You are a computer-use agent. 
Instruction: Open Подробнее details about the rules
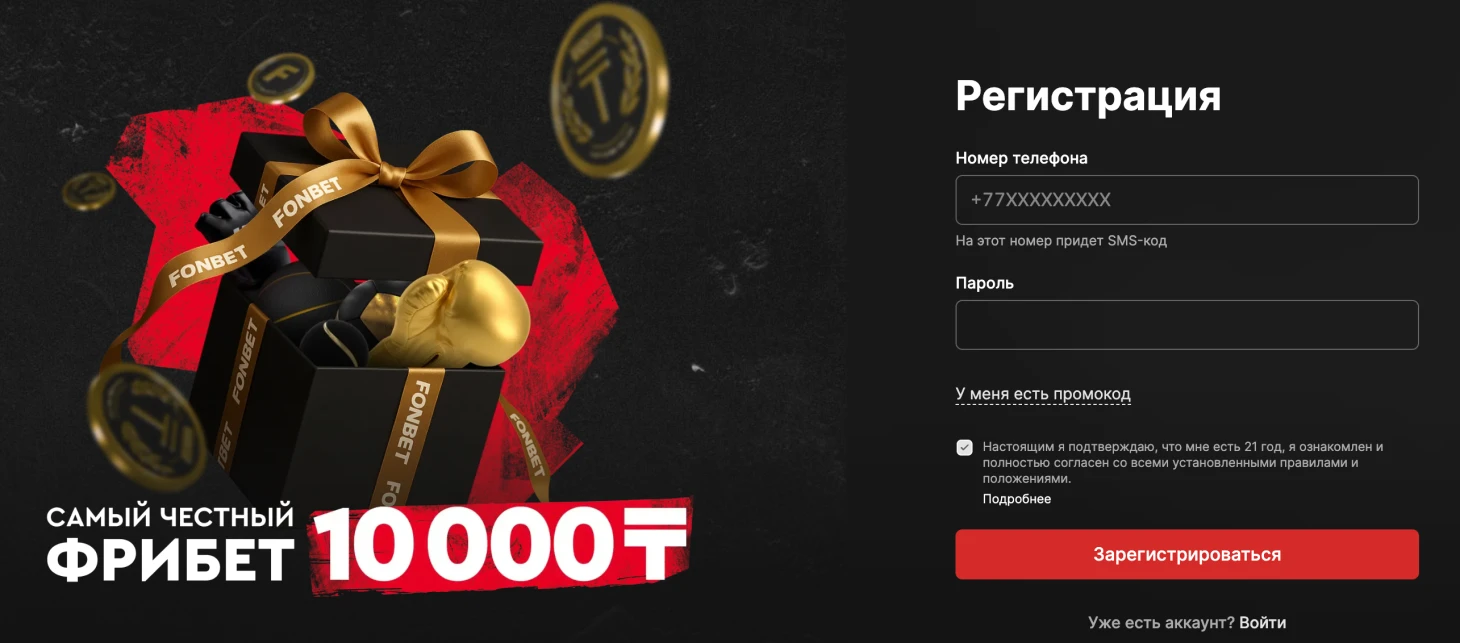click(1017, 499)
